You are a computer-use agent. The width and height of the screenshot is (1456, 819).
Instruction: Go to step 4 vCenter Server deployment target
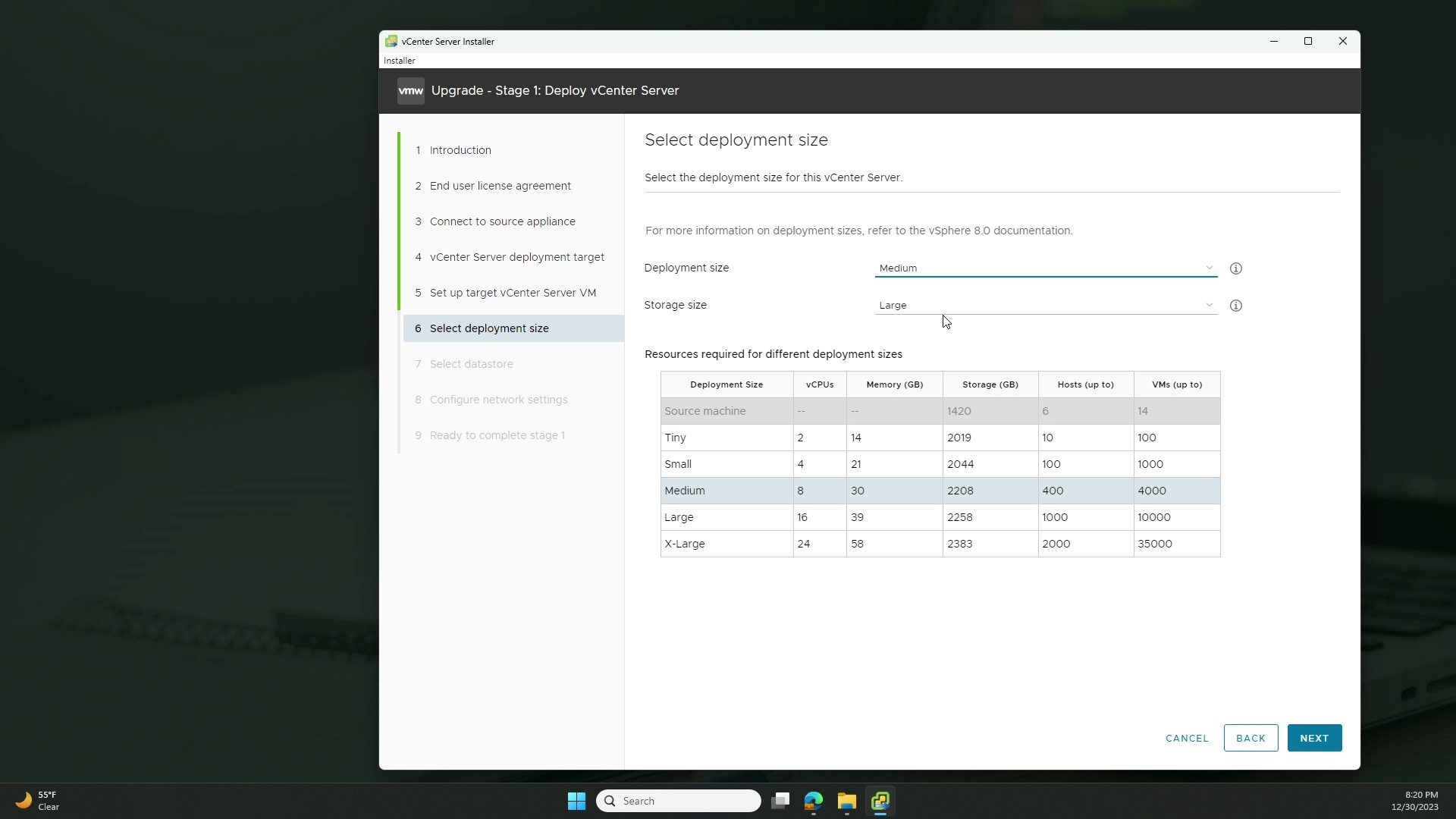click(513, 257)
